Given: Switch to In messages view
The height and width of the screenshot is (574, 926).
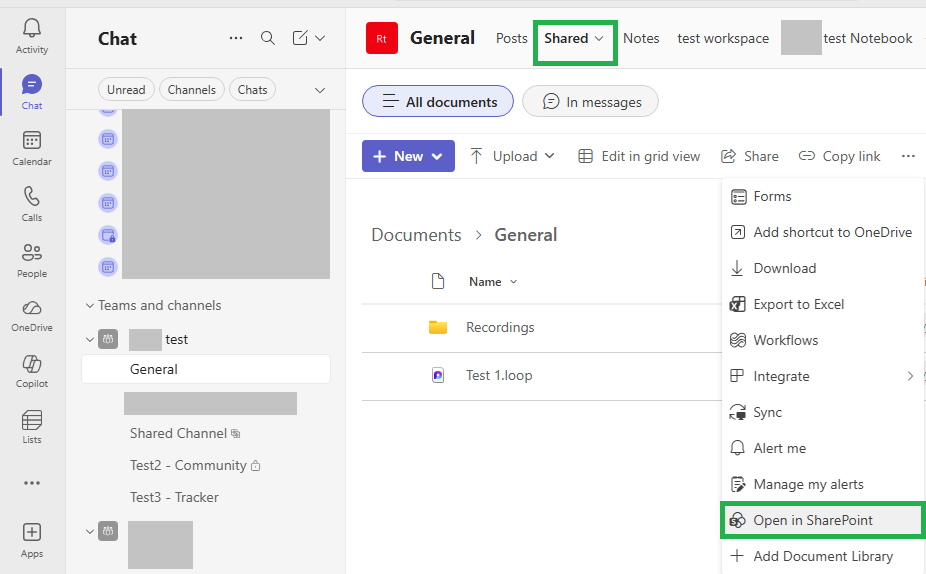Looking at the screenshot, I should coord(590,102).
